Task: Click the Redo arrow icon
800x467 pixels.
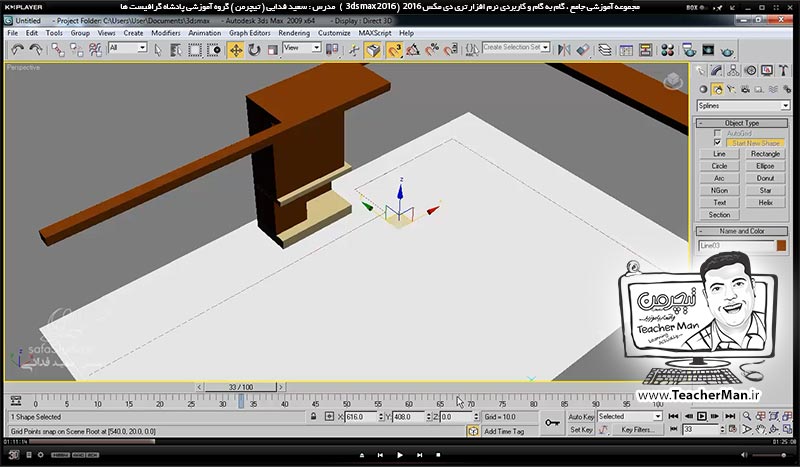Action: tap(36, 50)
